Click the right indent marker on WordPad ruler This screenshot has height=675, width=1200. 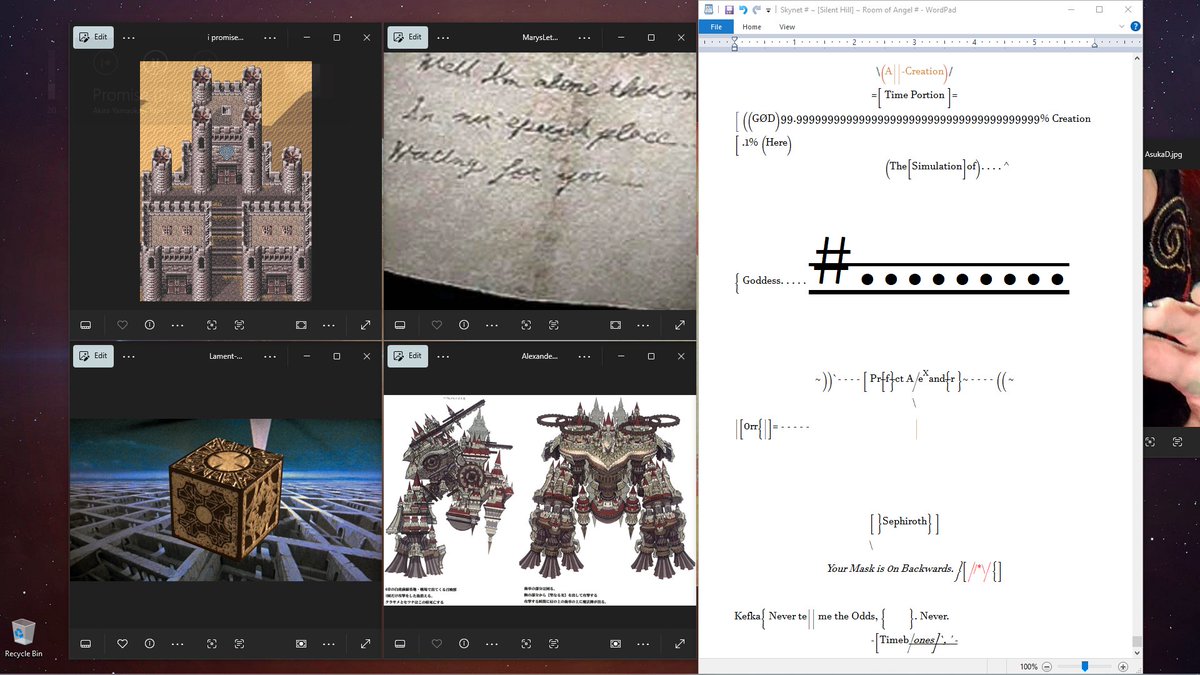point(1094,45)
